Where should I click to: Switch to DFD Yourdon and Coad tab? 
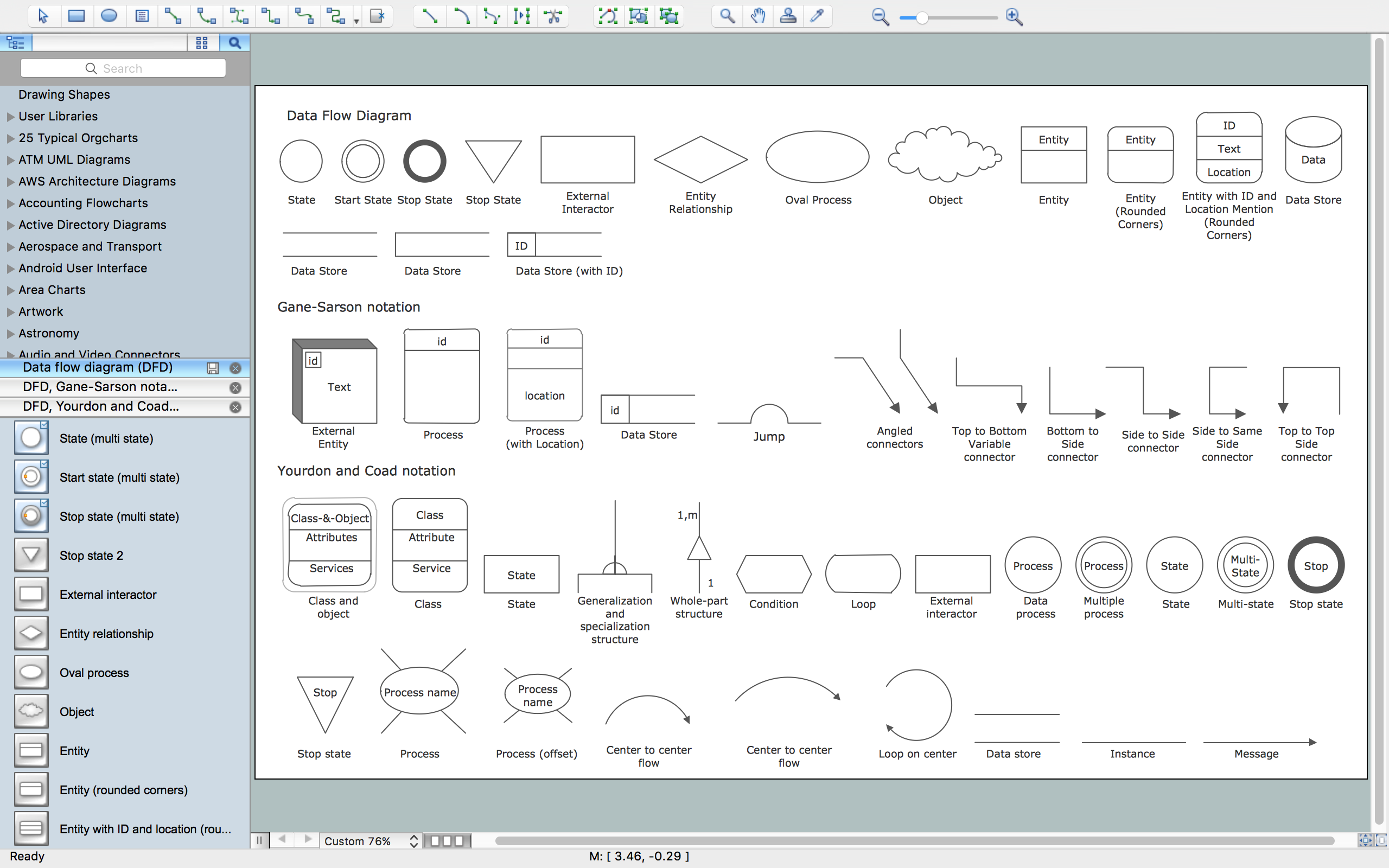(100, 406)
